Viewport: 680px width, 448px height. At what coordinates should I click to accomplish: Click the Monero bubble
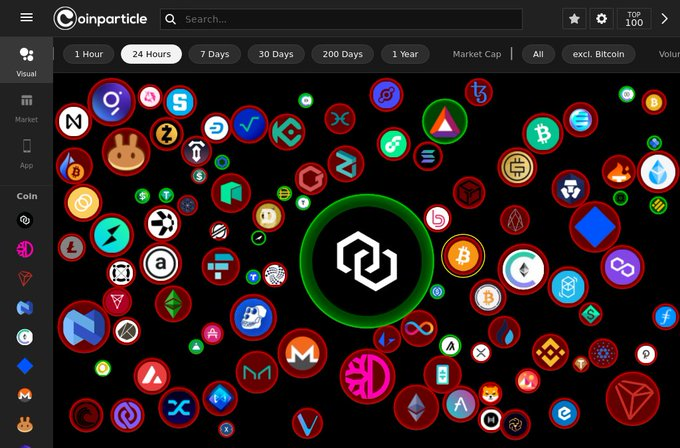click(x=302, y=353)
